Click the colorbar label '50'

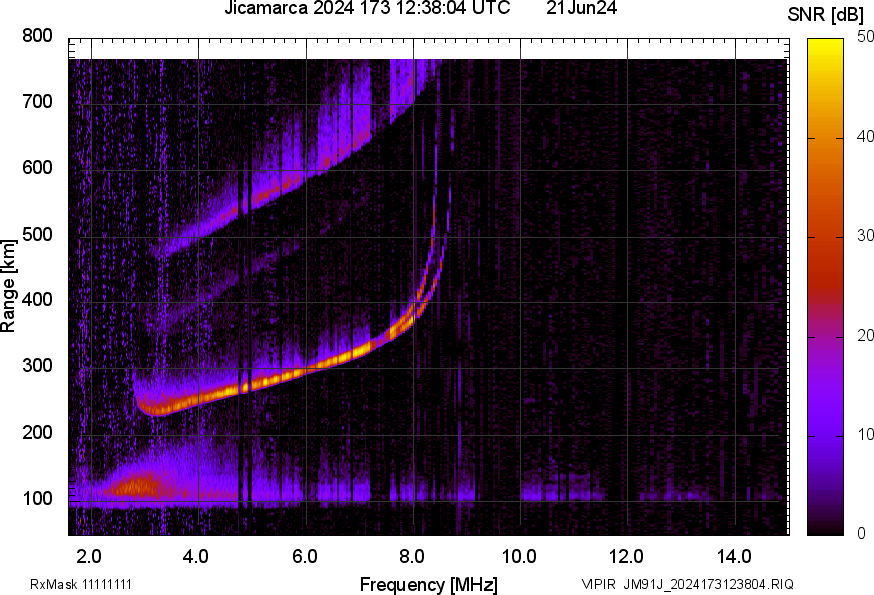[x=865, y=37]
